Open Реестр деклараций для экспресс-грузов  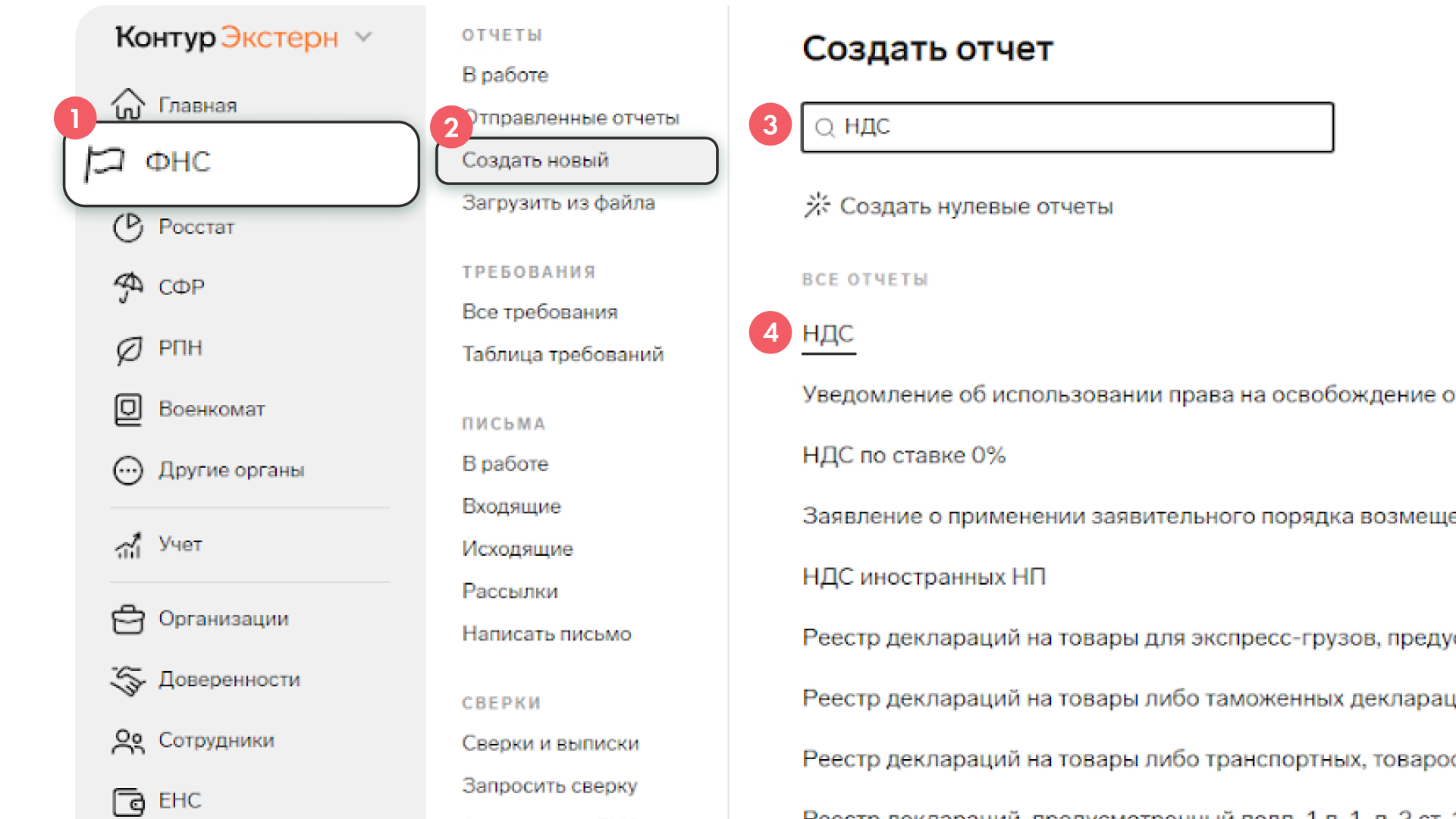pos(1128,637)
